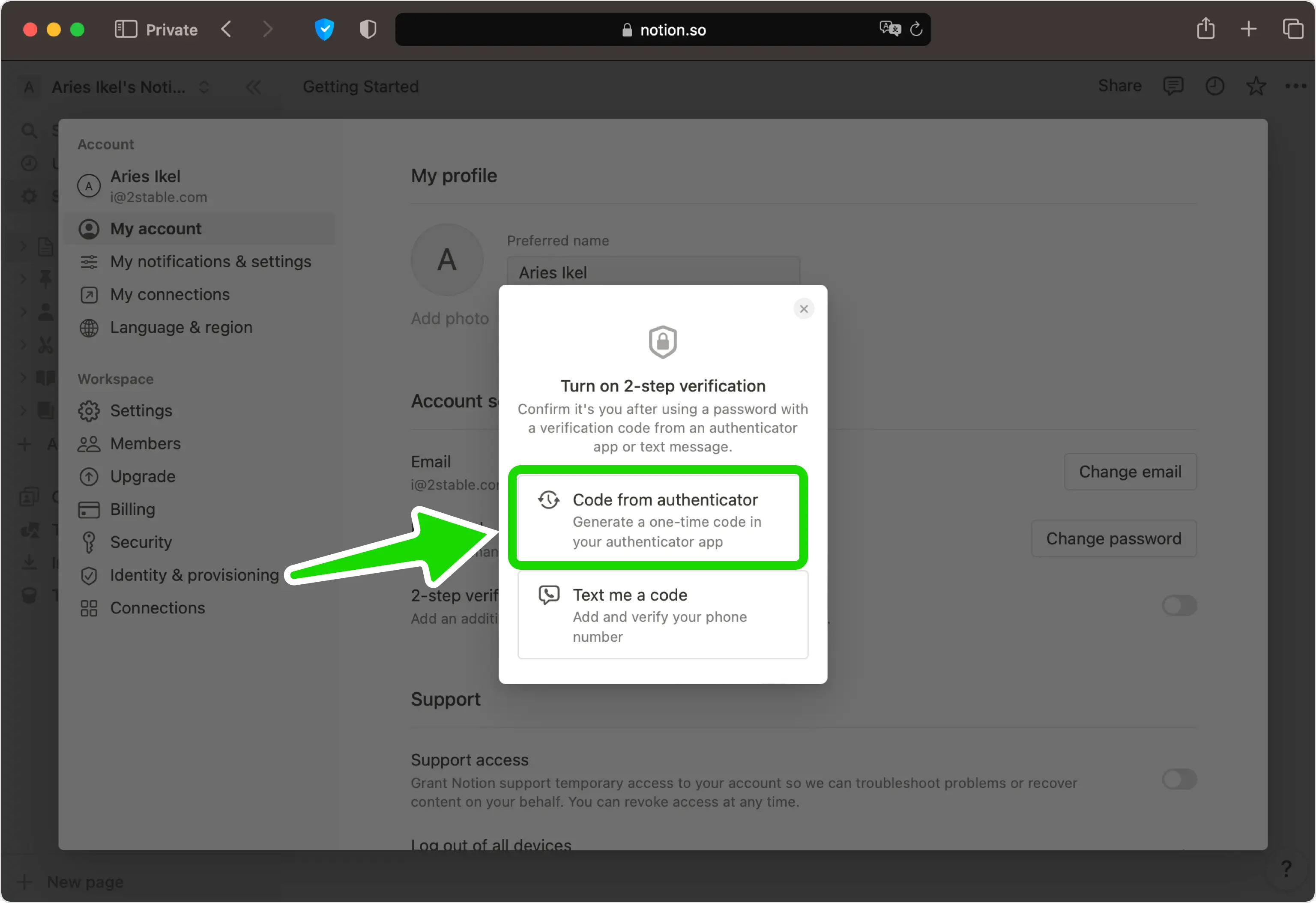Screen dimensions: 1316x903
Task: Click the notion.so address bar
Action: click(663, 30)
